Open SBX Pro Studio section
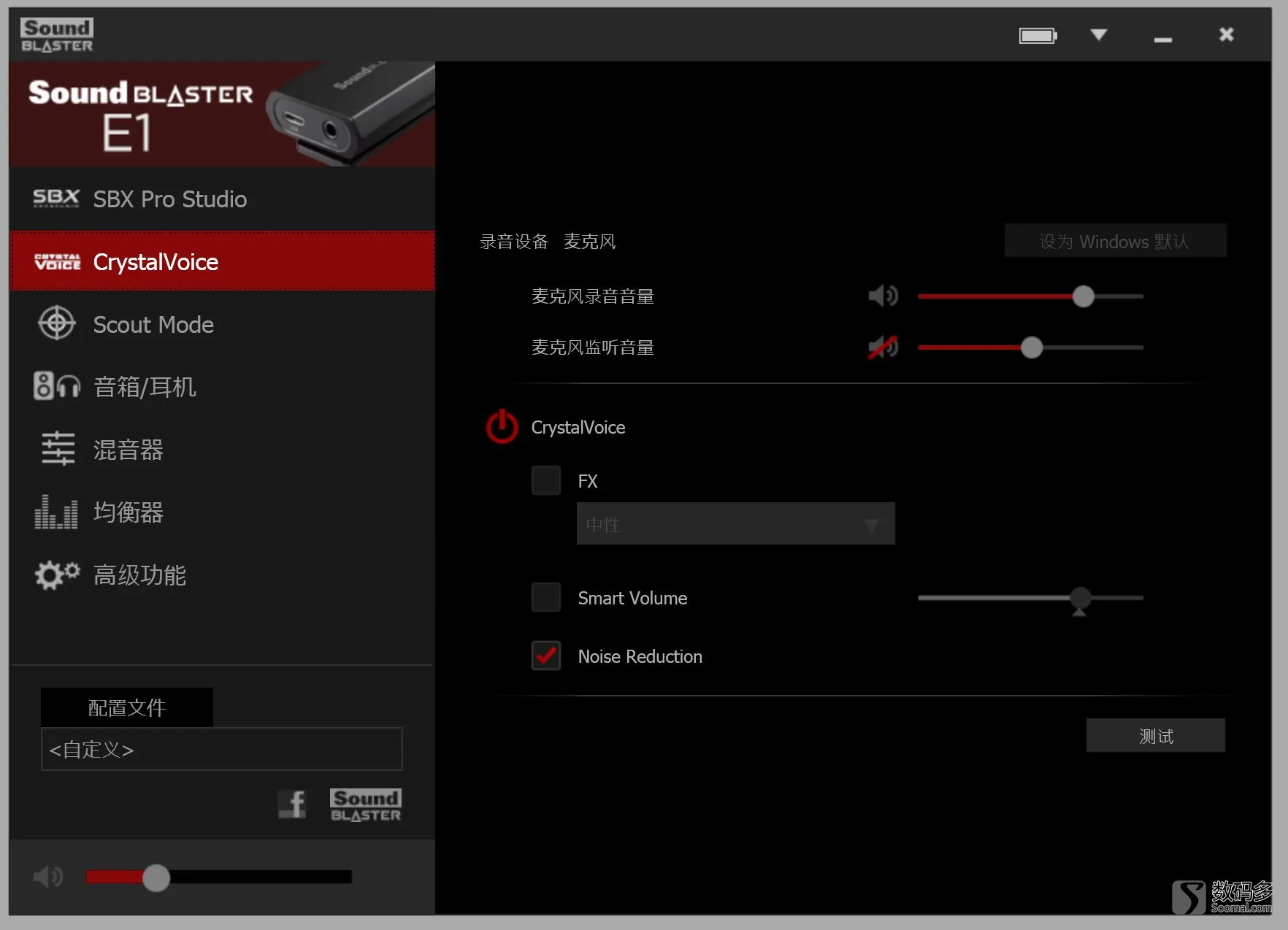The width and height of the screenshot is (1288, 930). coord(223,199)
